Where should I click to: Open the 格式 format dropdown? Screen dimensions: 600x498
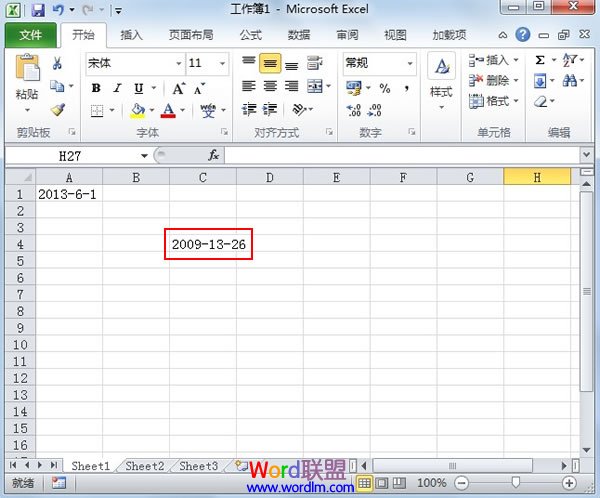pos(493,101)
